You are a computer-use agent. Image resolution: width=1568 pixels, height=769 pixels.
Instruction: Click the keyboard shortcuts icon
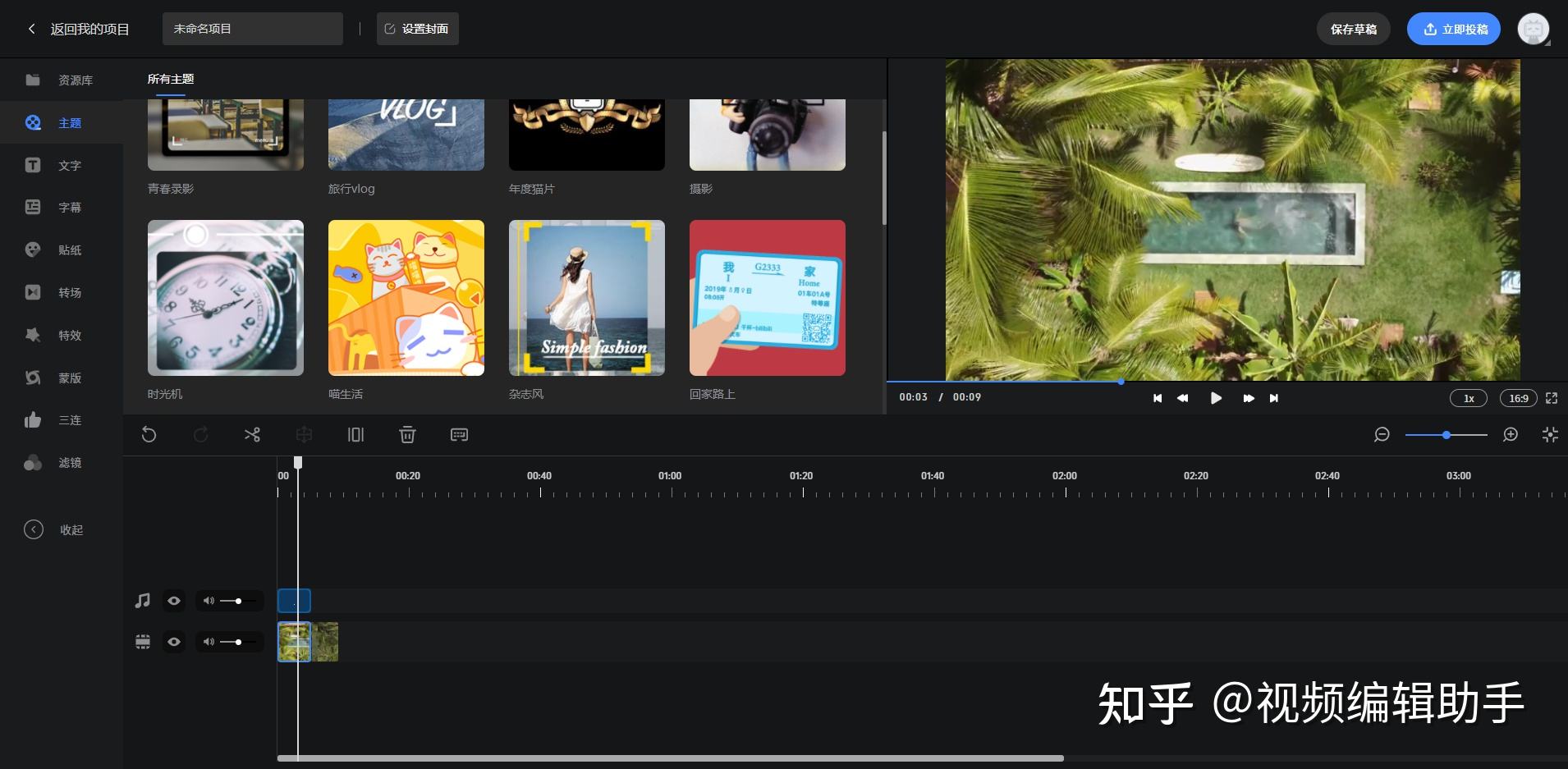tap(459, 434)
